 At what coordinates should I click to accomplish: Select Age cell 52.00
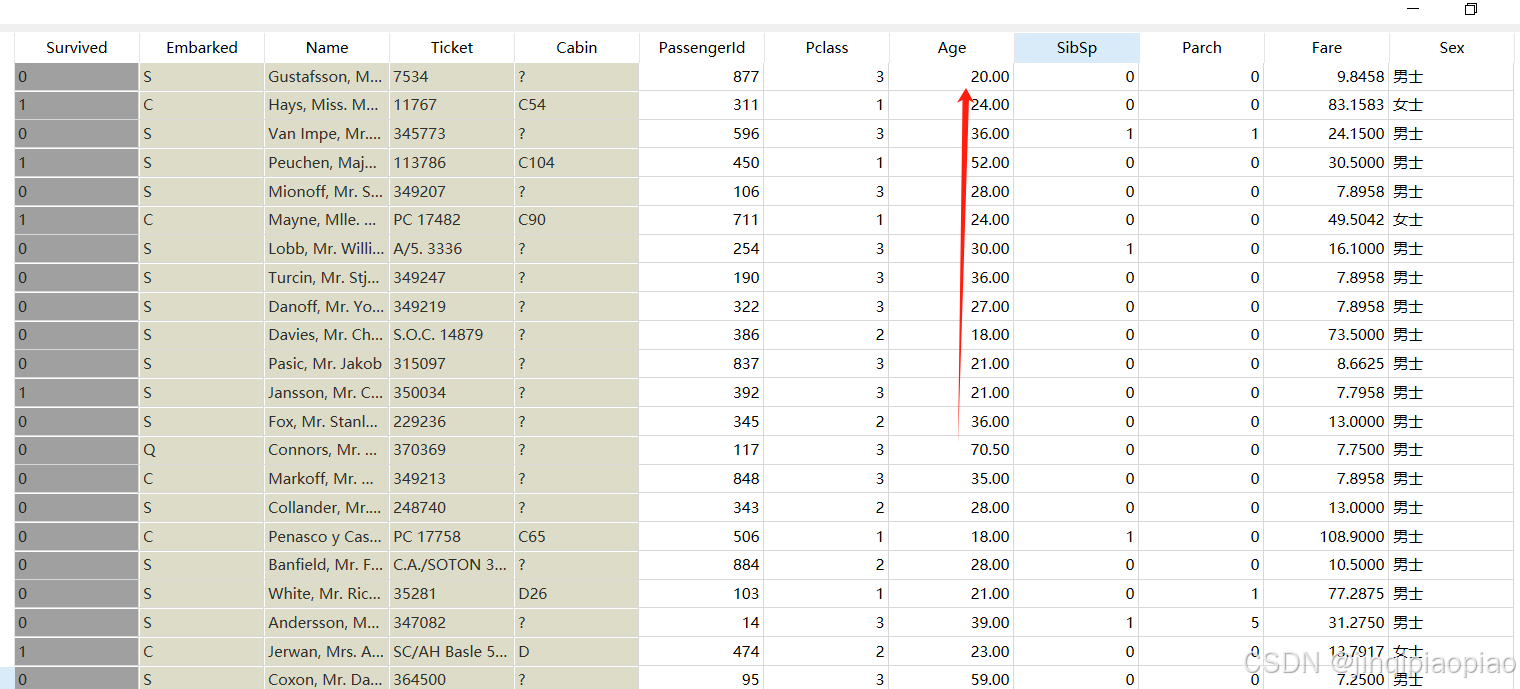pyautogui.click(x=952, y=162)
